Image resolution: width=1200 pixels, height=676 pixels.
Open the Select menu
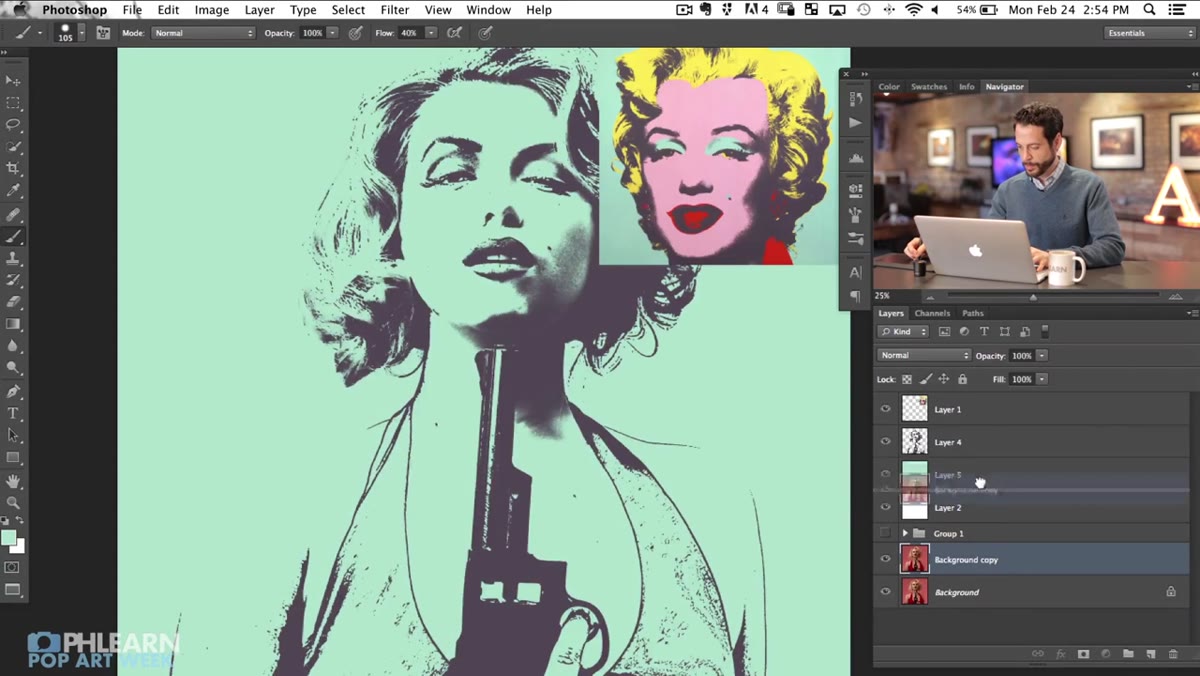(x=348, y=10)
